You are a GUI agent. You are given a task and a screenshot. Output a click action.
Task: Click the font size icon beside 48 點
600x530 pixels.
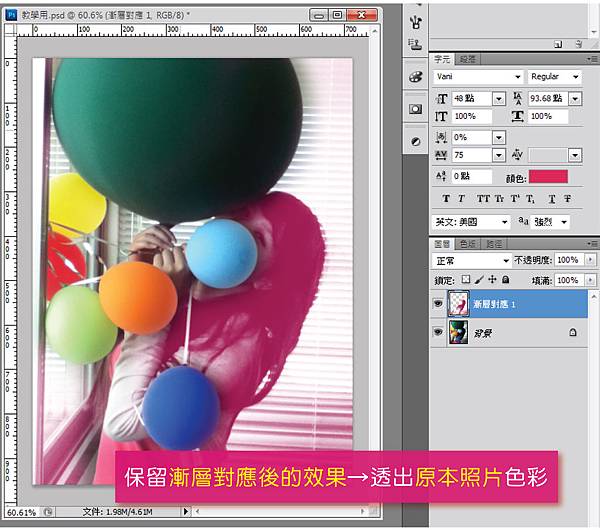(441, 99)
